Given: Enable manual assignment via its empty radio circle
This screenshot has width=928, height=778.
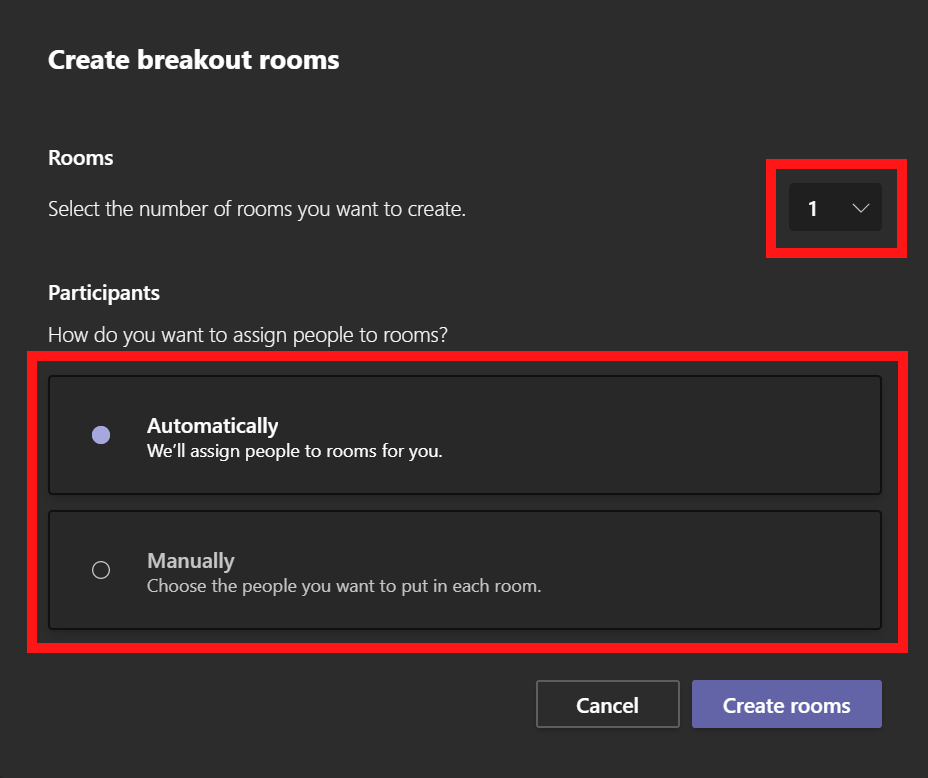Looking at the screenshot, I should [x=101, y=570].
